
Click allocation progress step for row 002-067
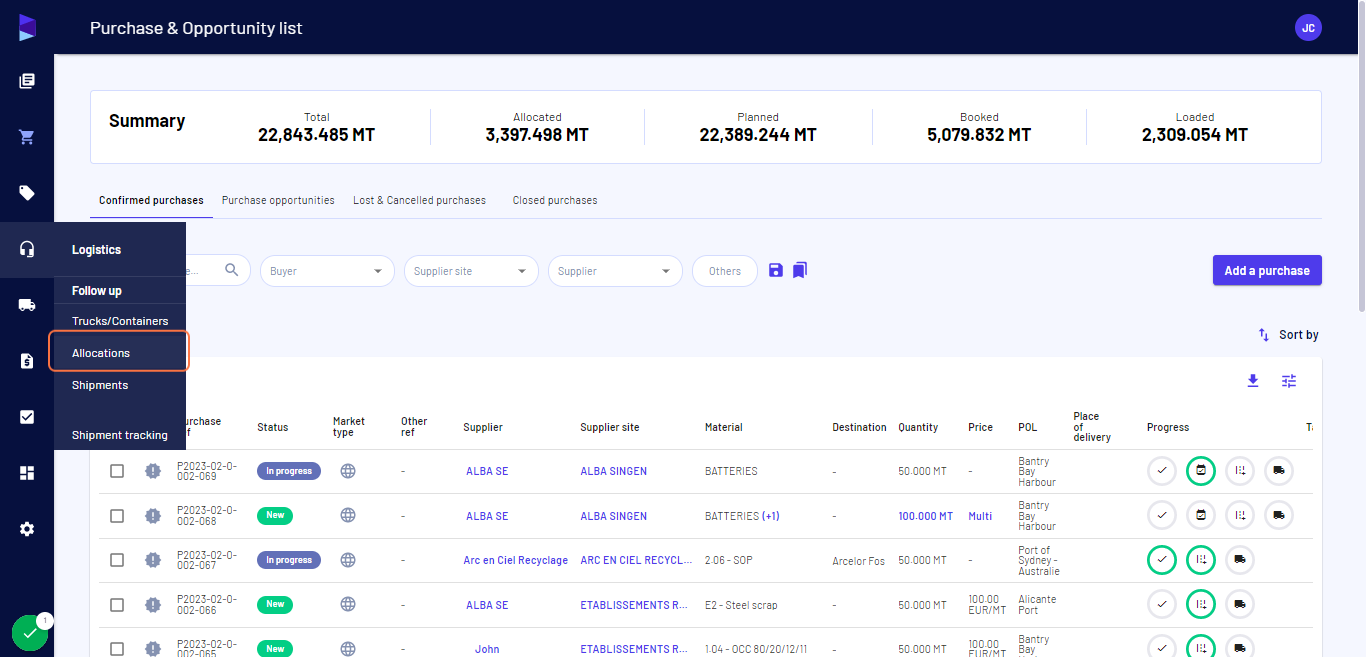(x=1201, y=560)
